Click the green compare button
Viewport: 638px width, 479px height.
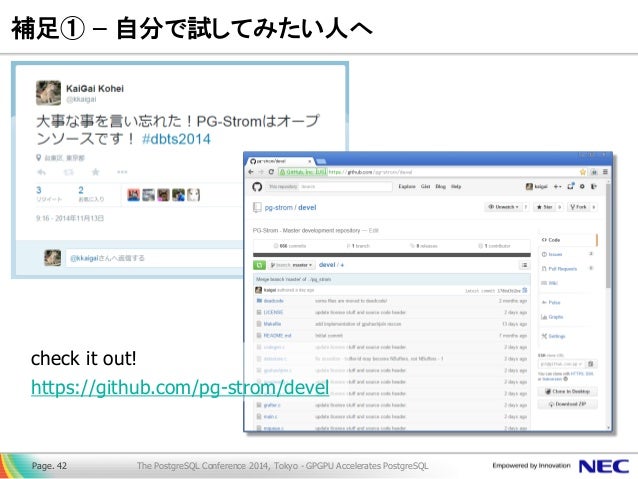(x=259, y=265)
